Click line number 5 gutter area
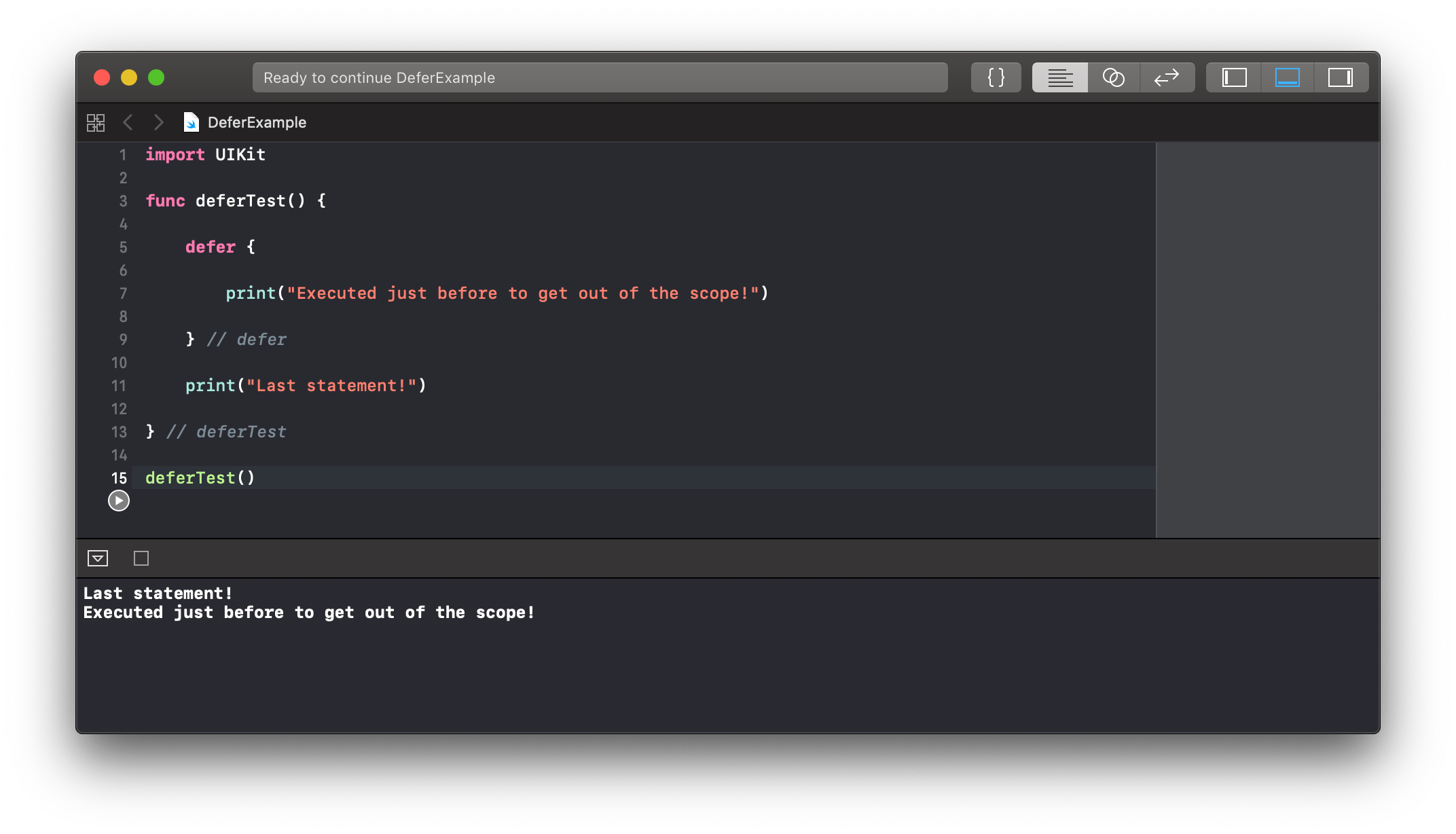 coord(123,247)
